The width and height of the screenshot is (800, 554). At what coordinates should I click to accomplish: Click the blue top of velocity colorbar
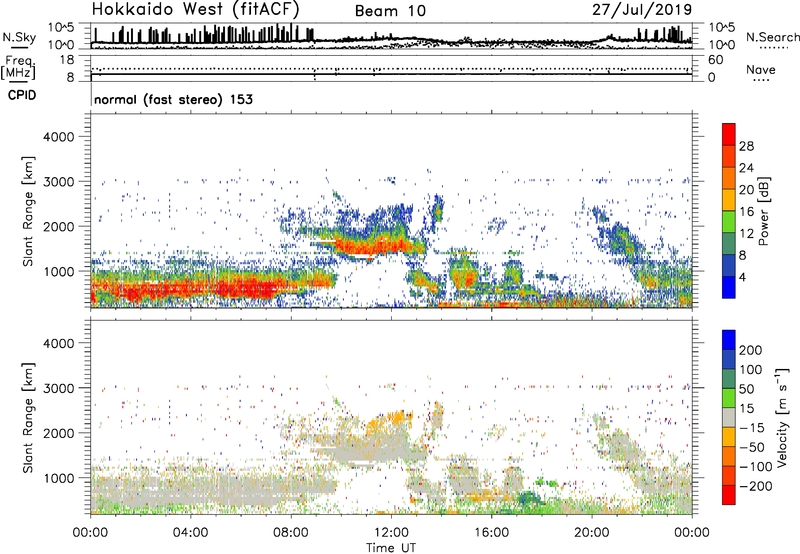(x=729, y=340)
